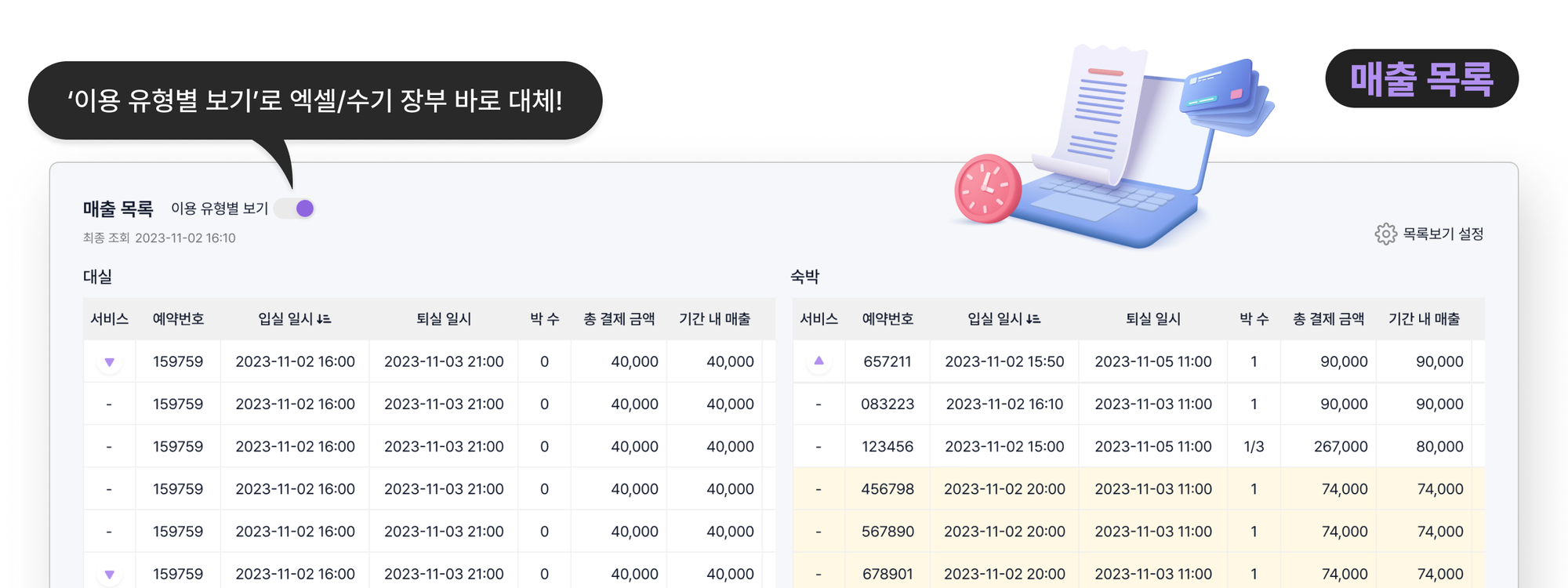Click the red clock illustration
This screenshot has height=588, width=1568.
(x=987, y=189)
